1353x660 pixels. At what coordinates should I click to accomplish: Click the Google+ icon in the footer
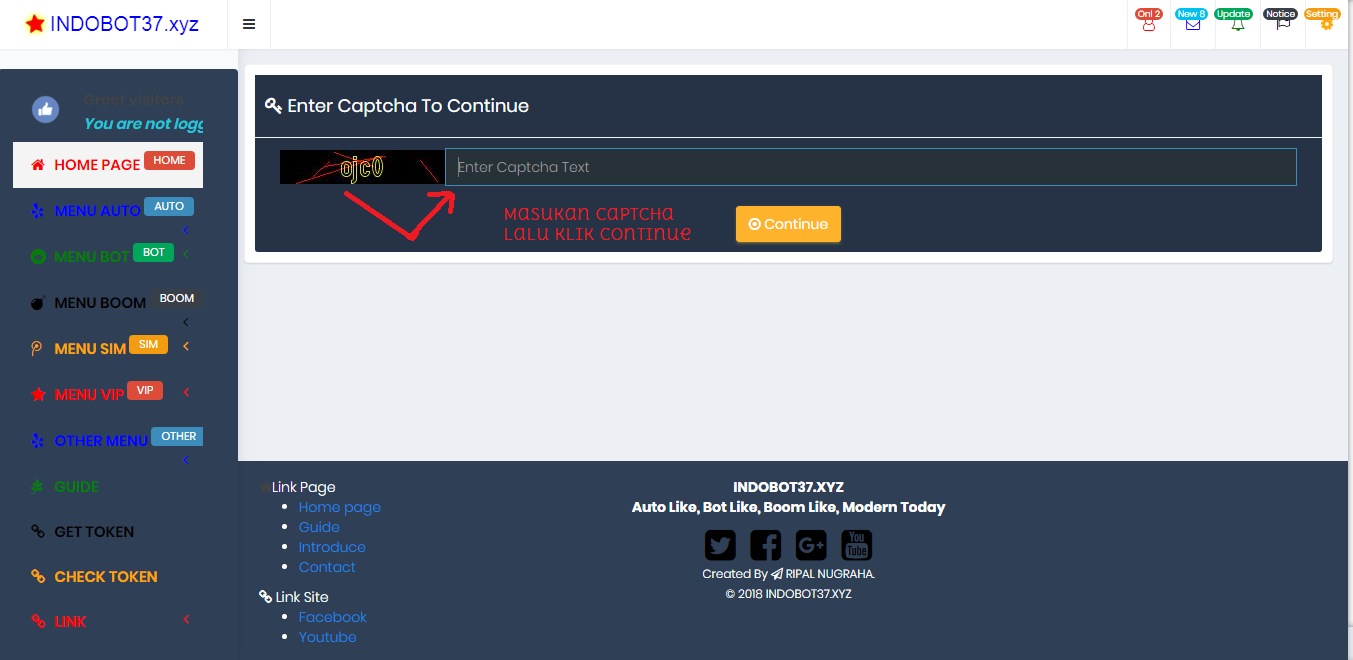pyautogui.click(x=810, y=544)
